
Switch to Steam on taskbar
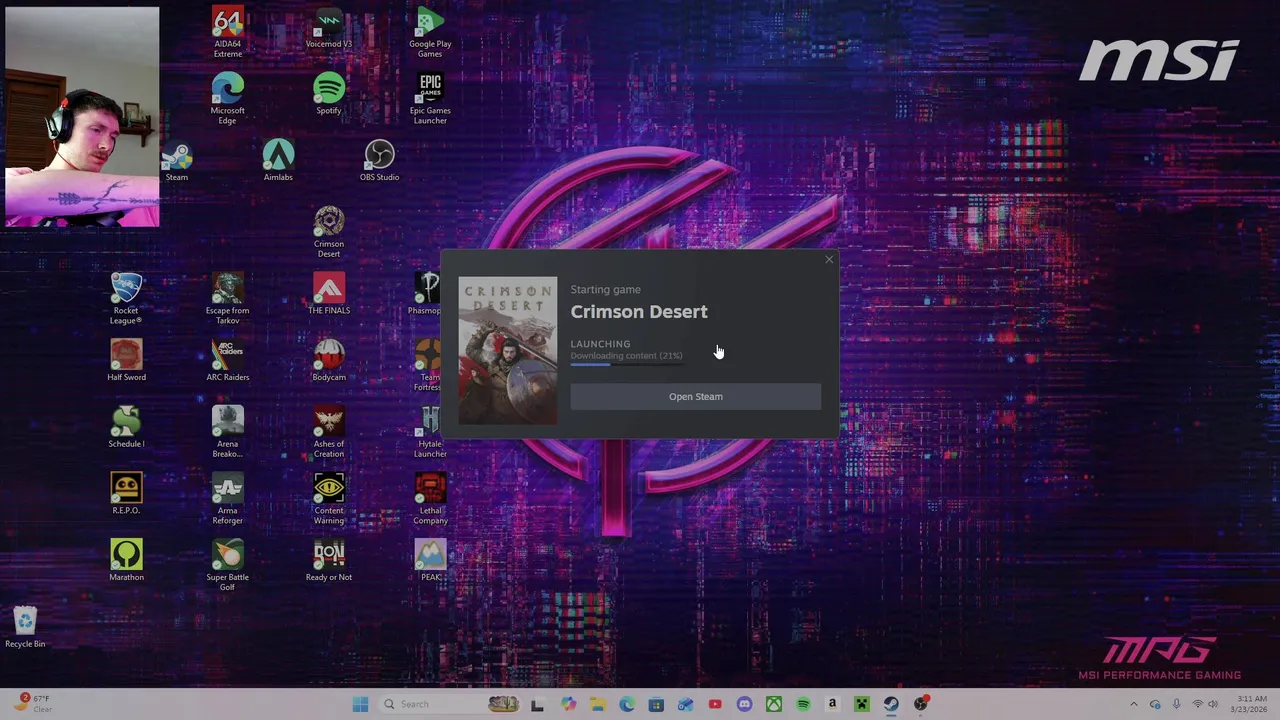(x=891, y=704)
